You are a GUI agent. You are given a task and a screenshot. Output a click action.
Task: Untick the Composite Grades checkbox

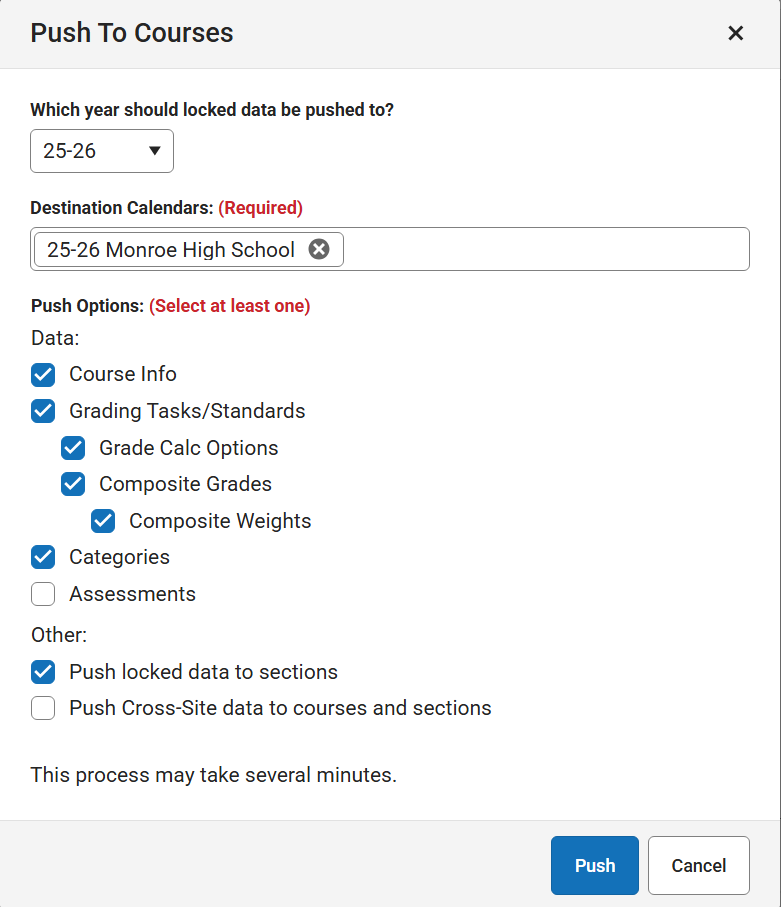(x=73, y=484)
